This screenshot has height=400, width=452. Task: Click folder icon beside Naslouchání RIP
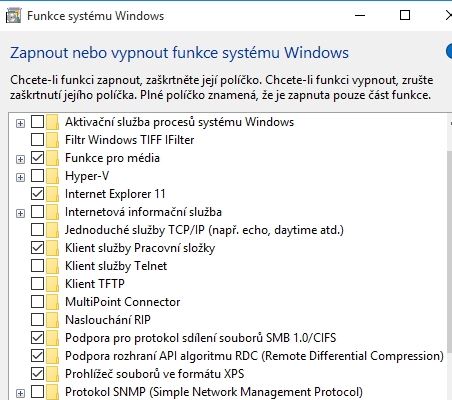tap(52, 320)
